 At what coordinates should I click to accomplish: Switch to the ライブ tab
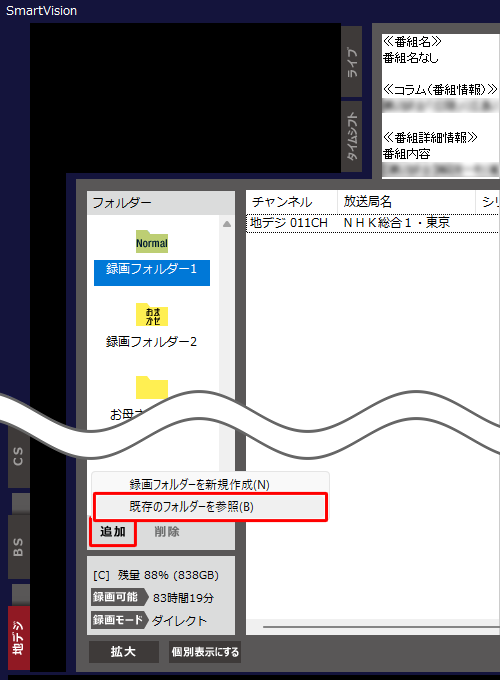click(x=352, y=62)
